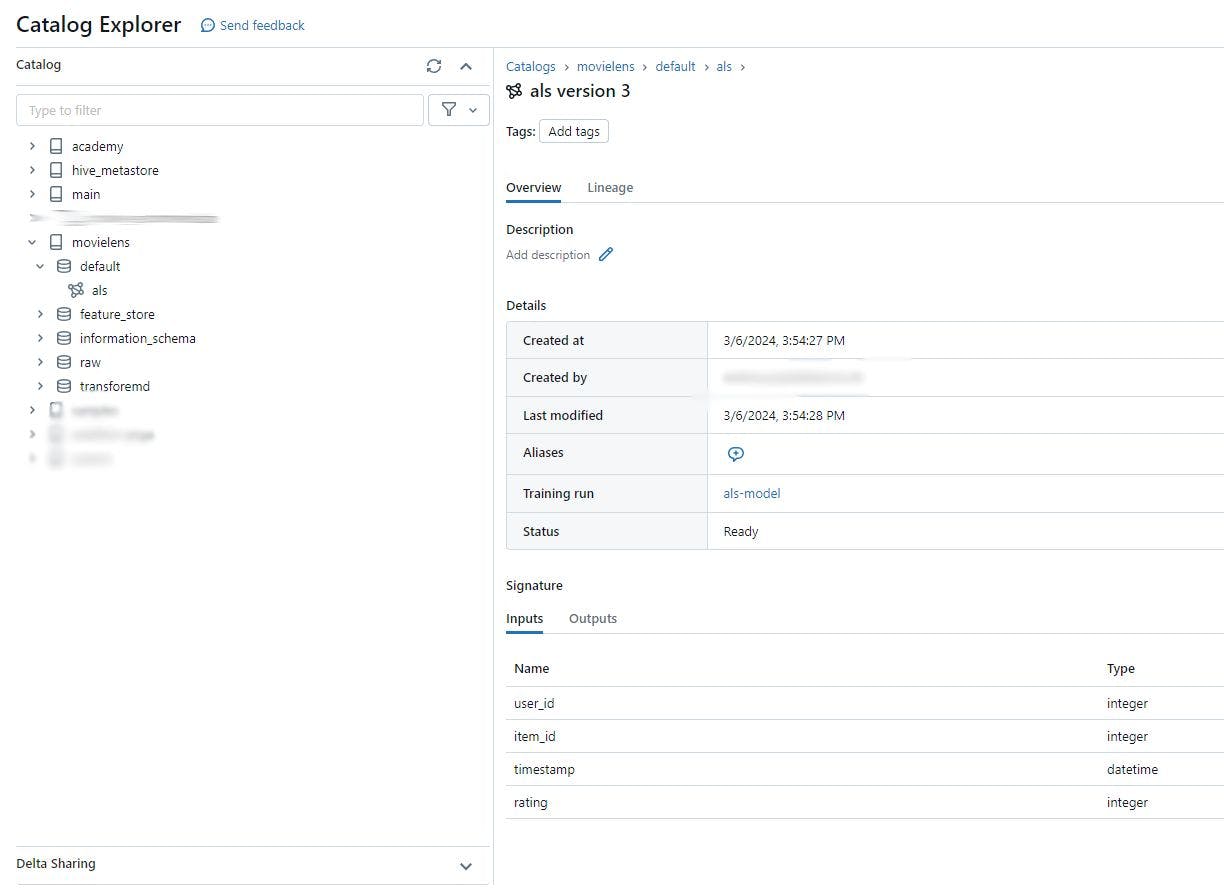Switch to the Outputs signature tab

tap(592, 618)
